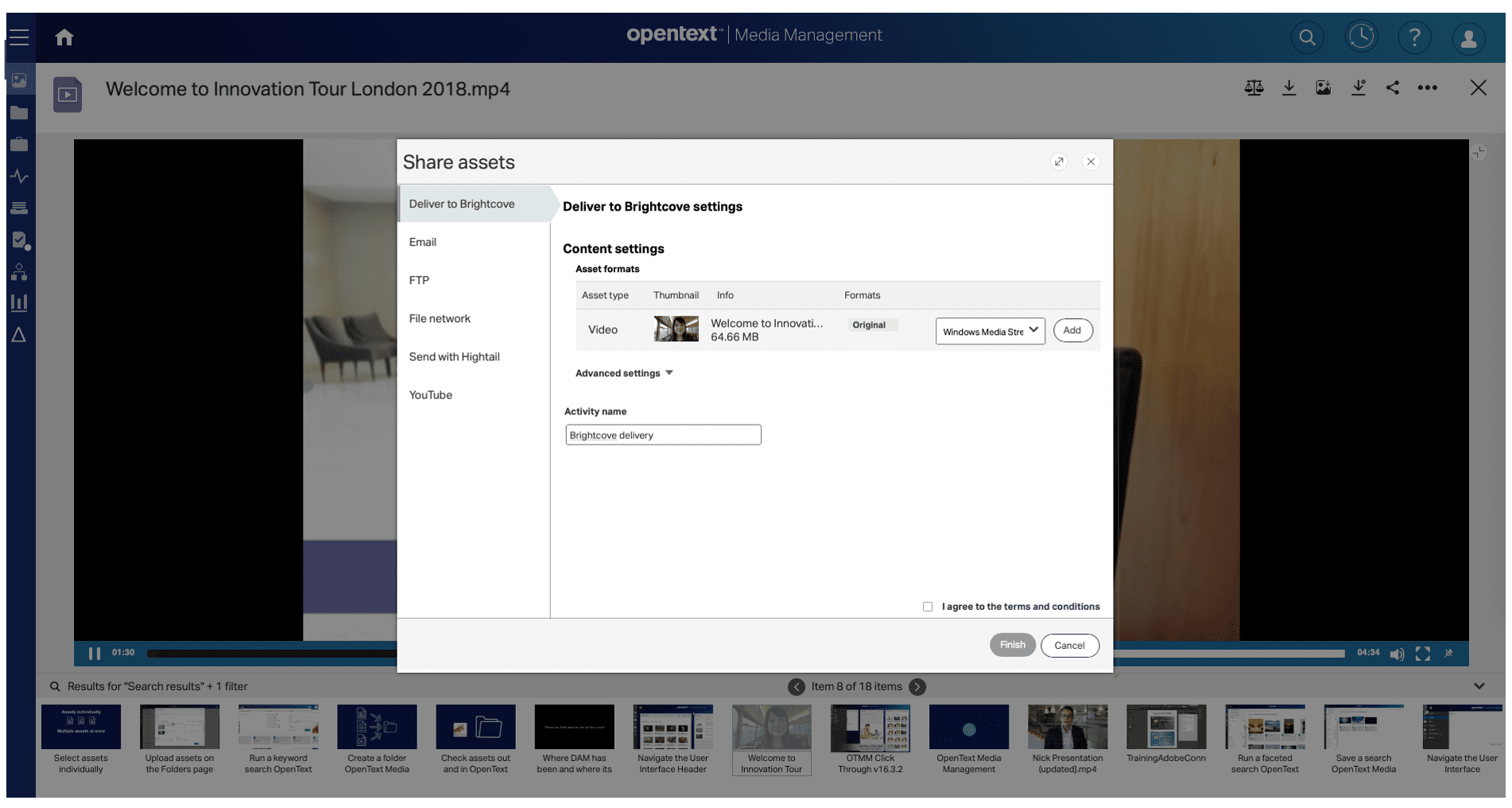Expand the Advanced settings section
Screen dimensions: 1512x808
click(x=625, y=373)
